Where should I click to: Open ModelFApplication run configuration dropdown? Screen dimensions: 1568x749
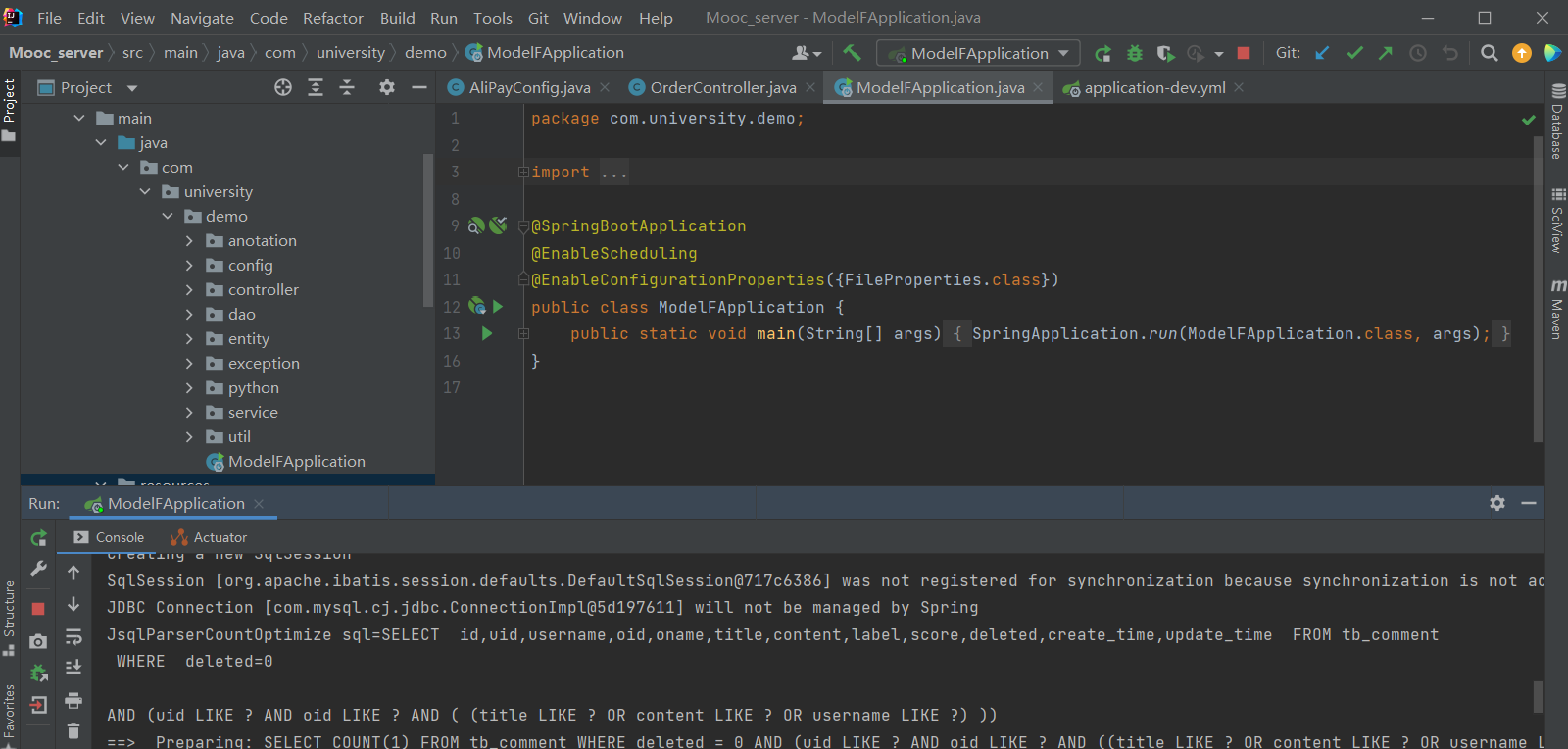click(x=978, y=53)
